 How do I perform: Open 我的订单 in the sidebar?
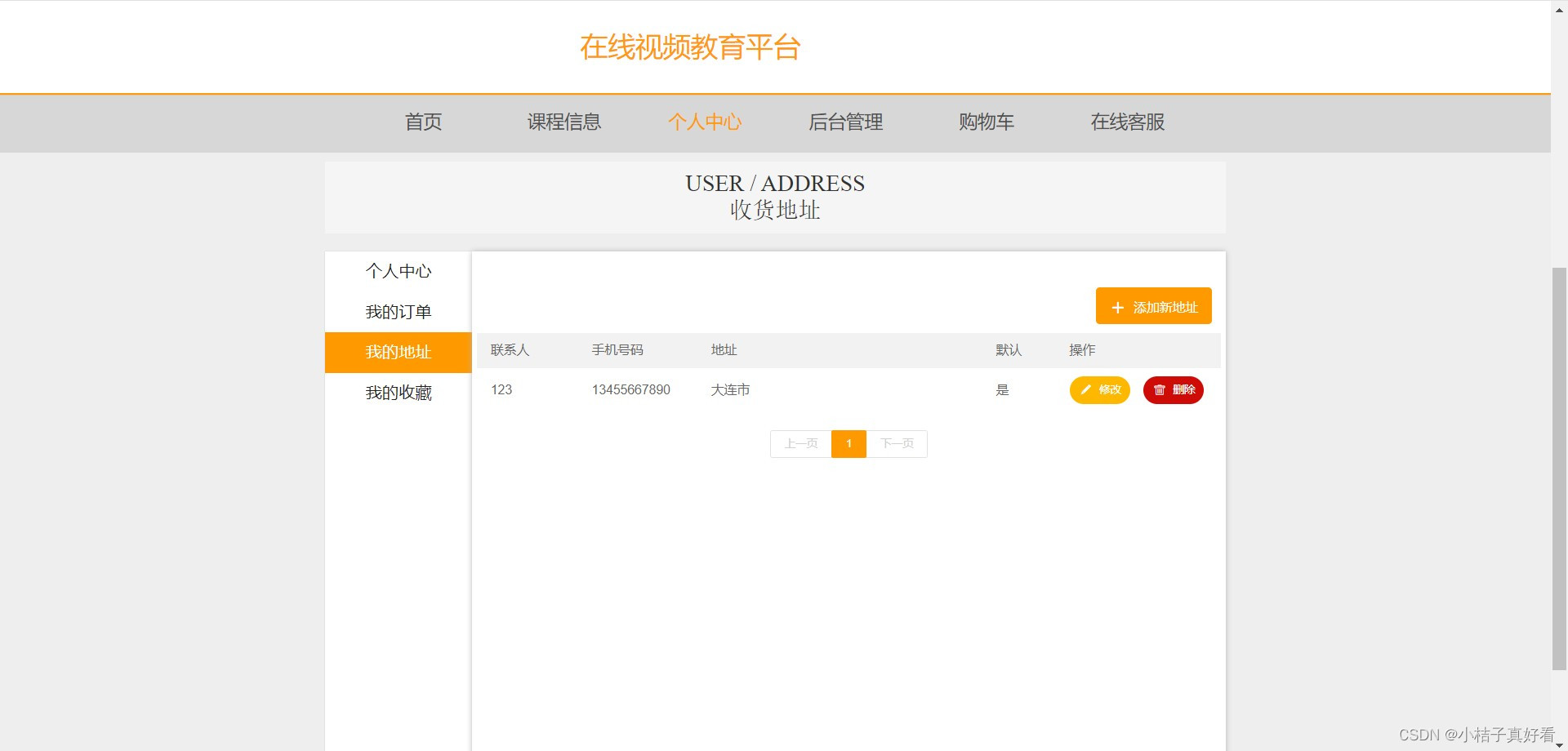pos(399,312)
